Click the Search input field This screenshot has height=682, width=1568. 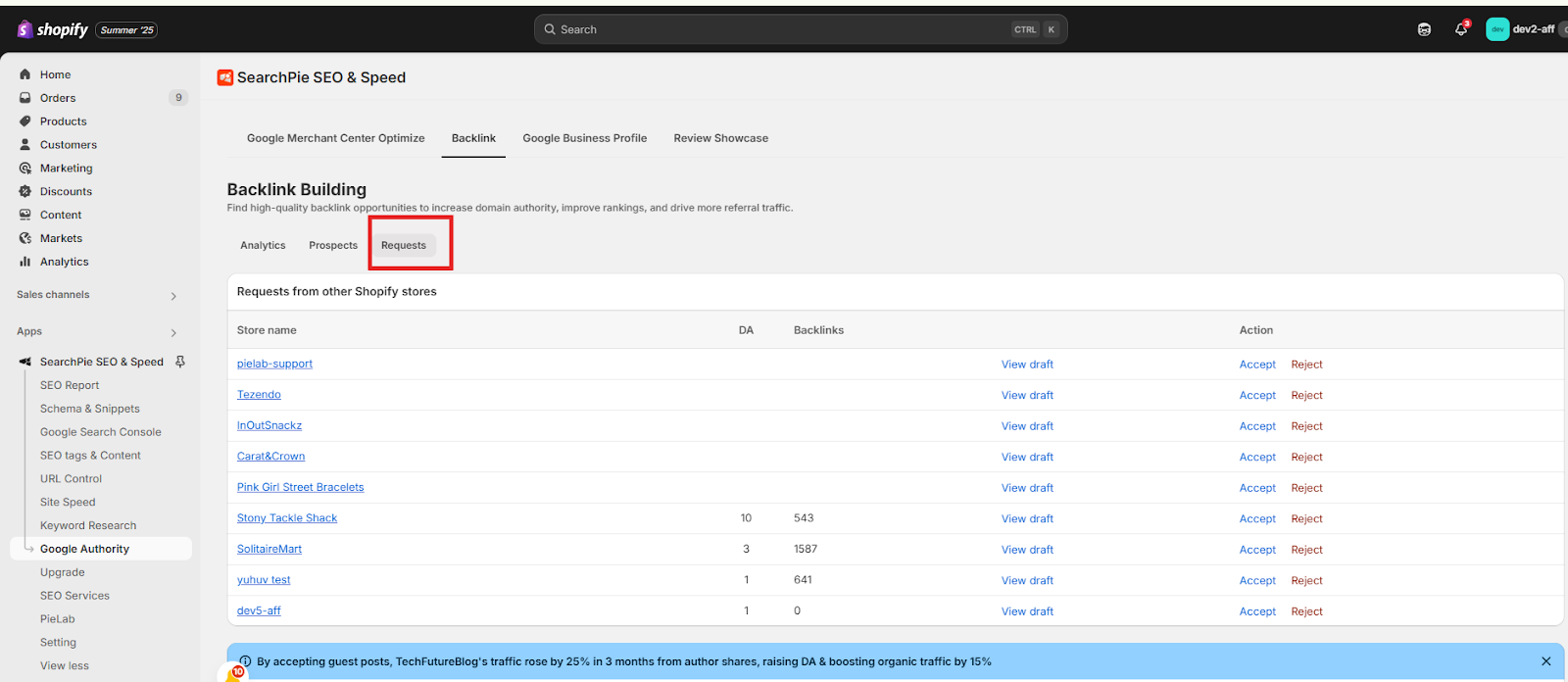(784, 29)
